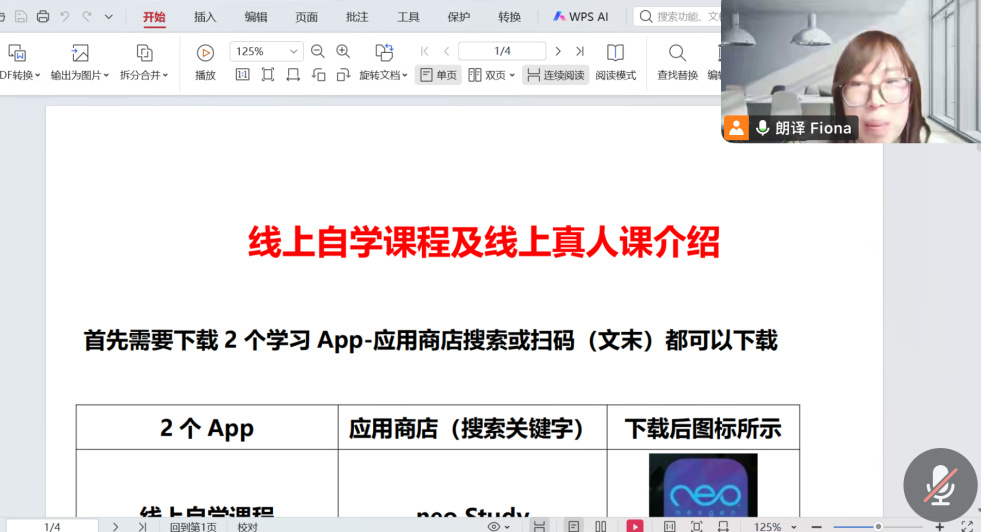Click the zoom slider in status bar

(877, 526)
